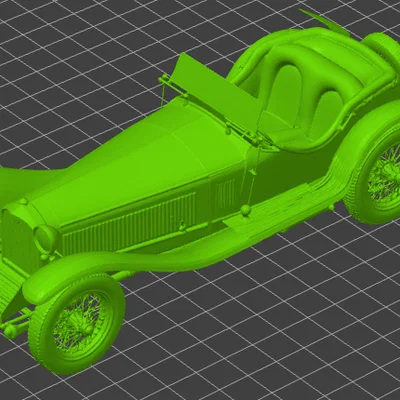This screenshot has width=400, height=400.
Task: Select the green car model's hood
Action: pyautogui.click(x=133, y=160)
